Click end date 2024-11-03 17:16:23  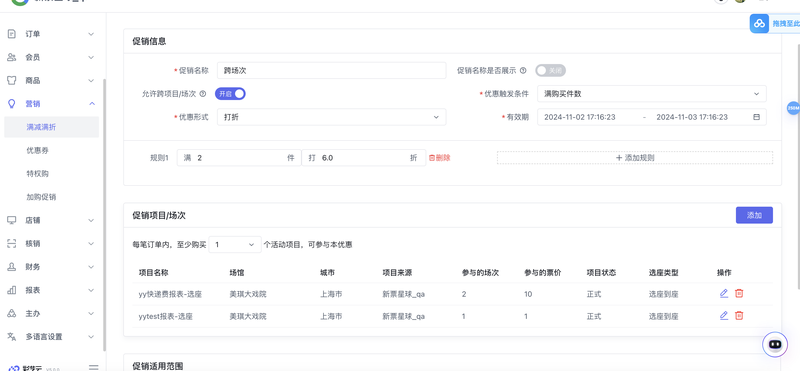point(692,117)
